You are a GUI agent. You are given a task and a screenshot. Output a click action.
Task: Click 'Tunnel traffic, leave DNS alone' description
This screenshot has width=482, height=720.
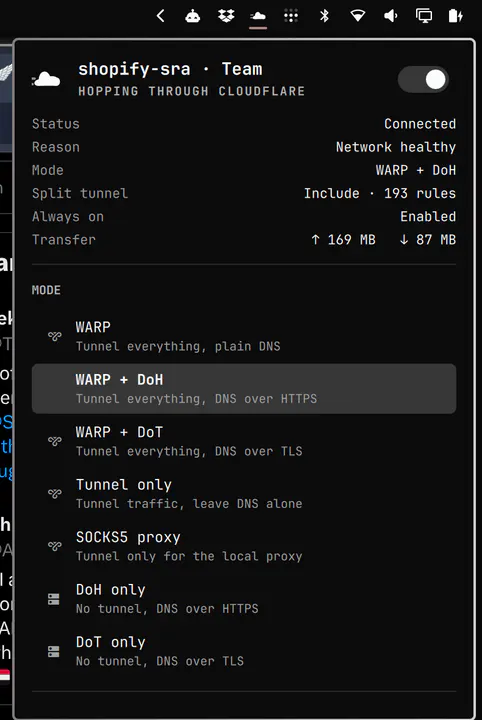click(189, 504)
